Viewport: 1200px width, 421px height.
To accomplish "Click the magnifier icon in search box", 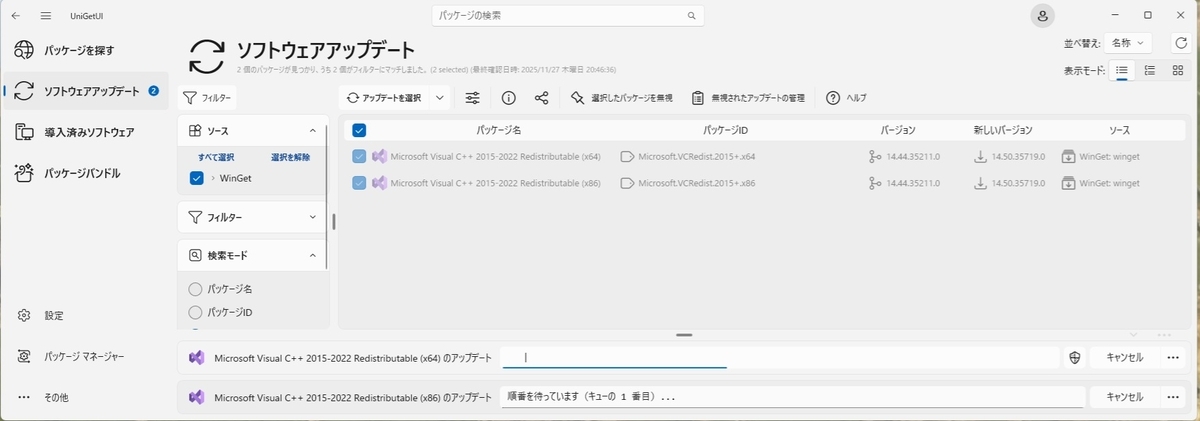I will (x=691, y=16).
